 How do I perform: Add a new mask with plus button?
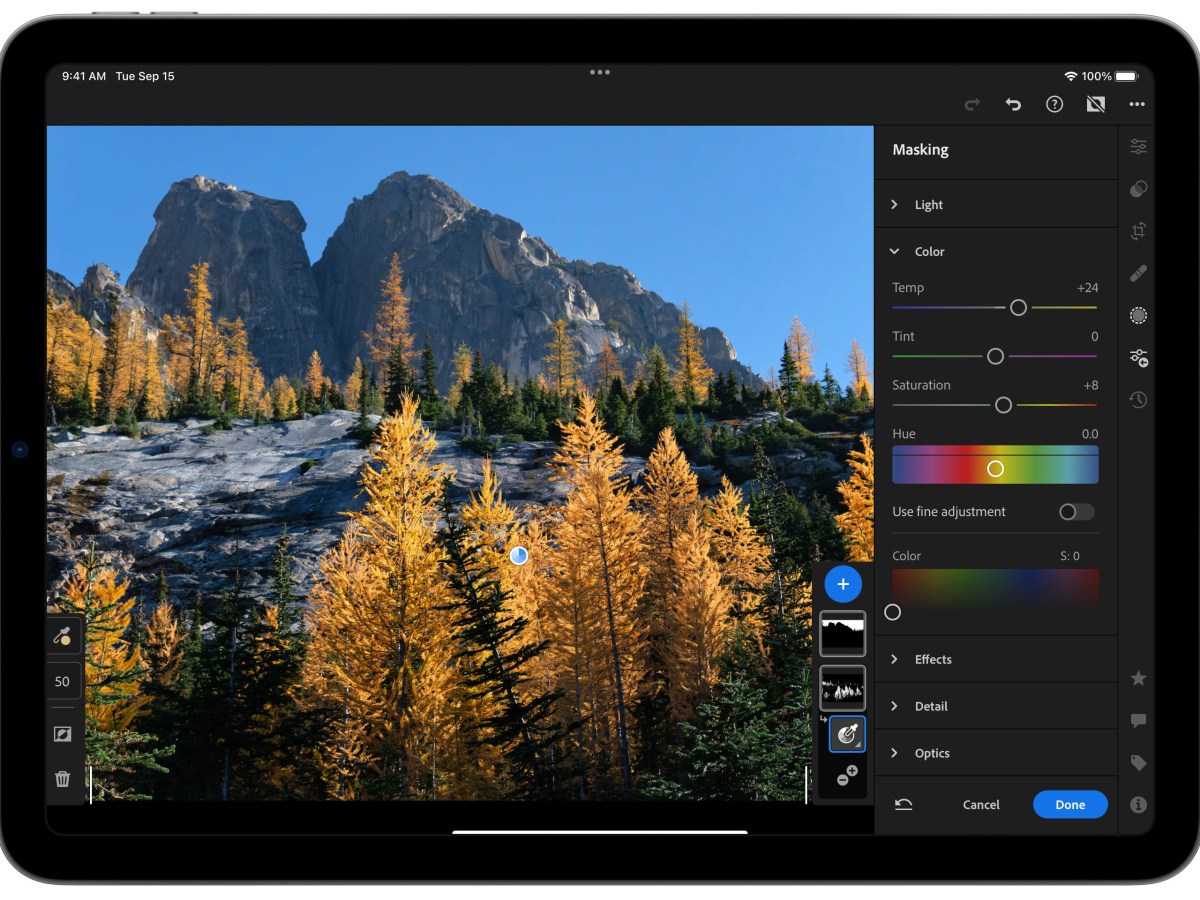pos(843,584)
